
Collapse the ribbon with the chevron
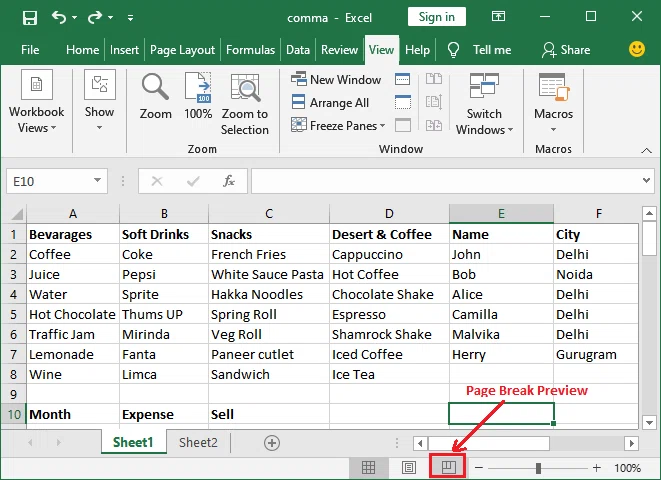(646, 150)
